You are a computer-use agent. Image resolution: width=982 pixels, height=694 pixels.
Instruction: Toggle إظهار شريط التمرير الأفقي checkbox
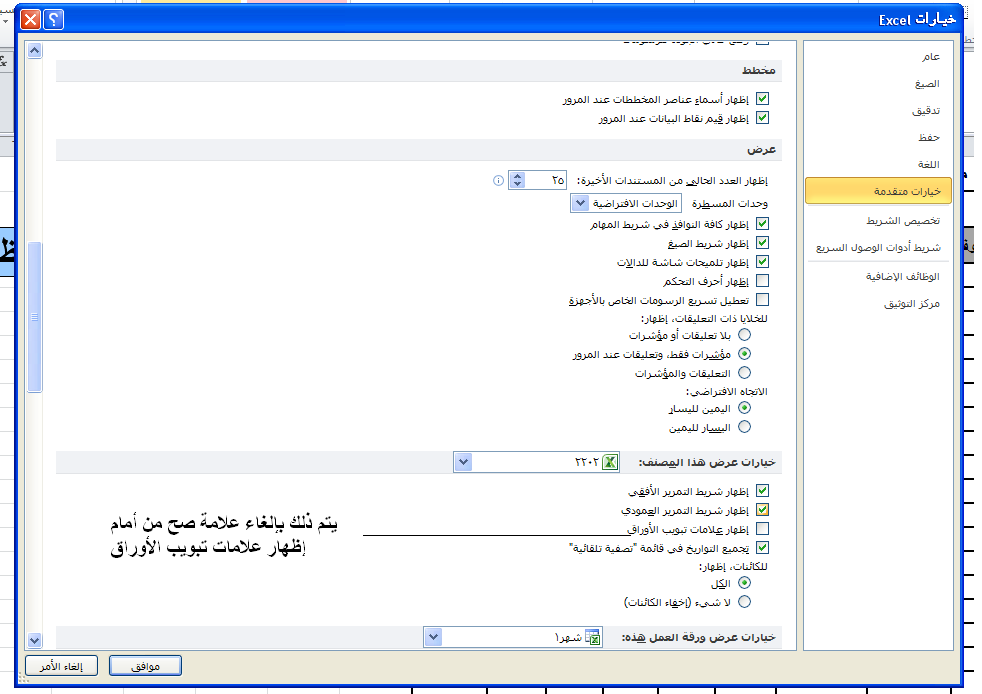(x=762, y=491)
